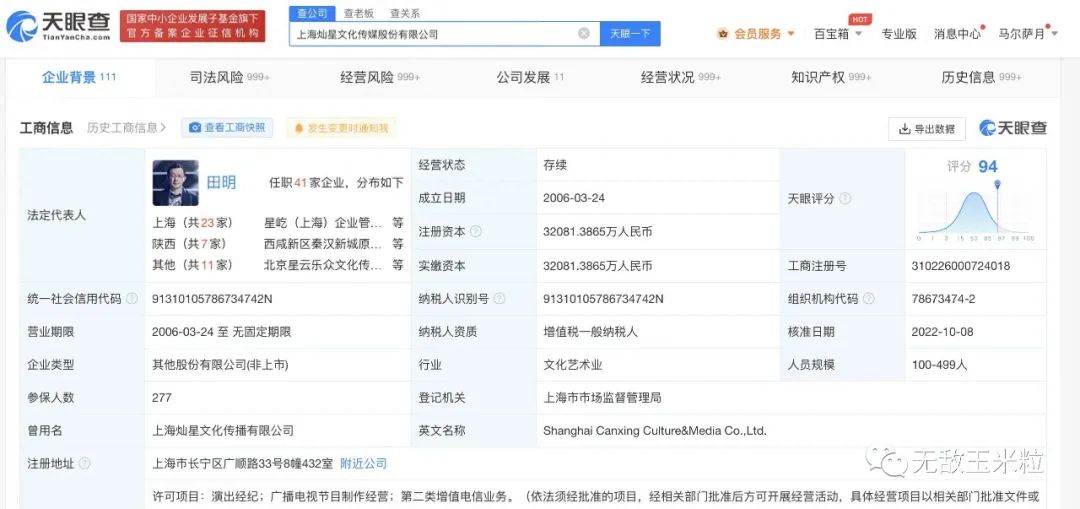
Task: Expand 历史工商信息 chevron link
Action: pos(127,127)
